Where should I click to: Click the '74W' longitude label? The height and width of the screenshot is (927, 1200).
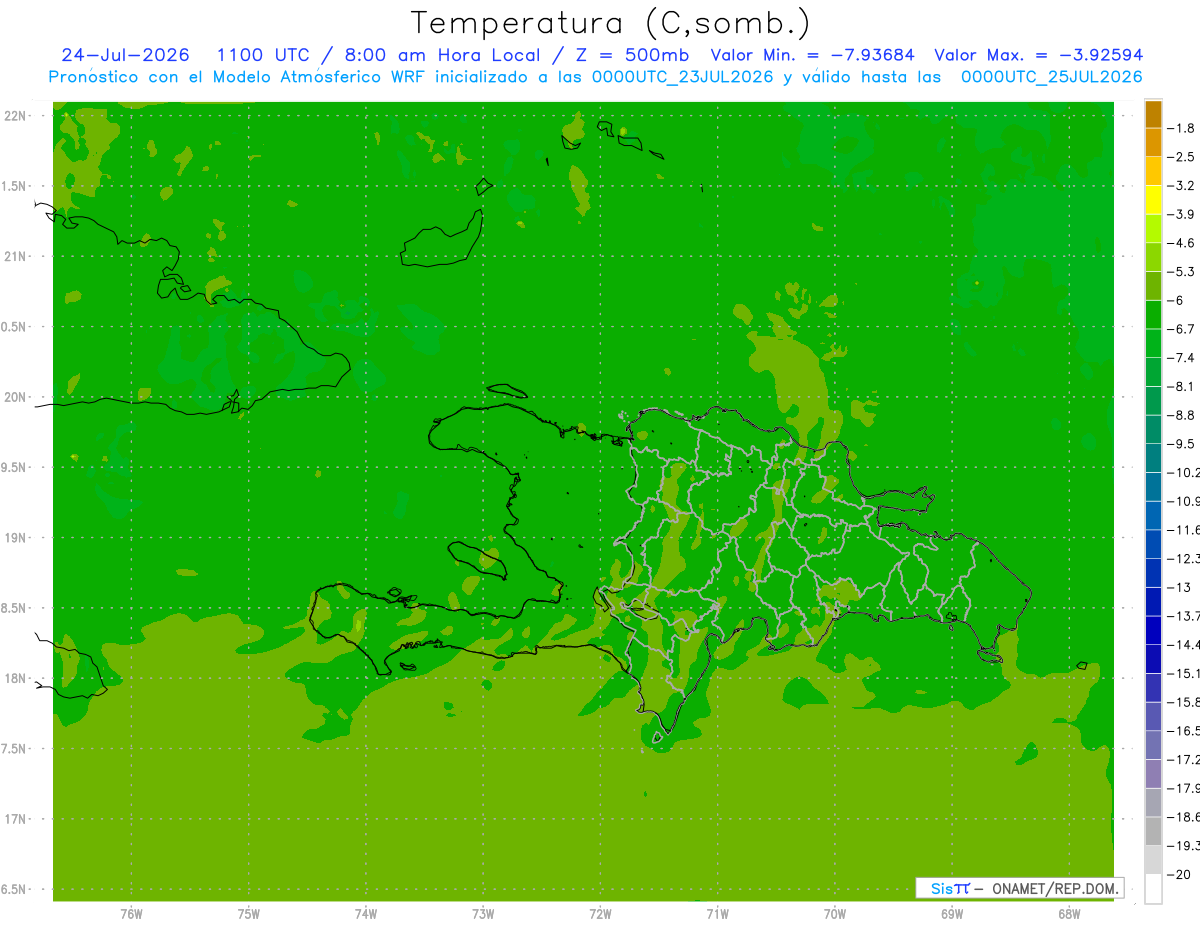[x=365, y=914]
